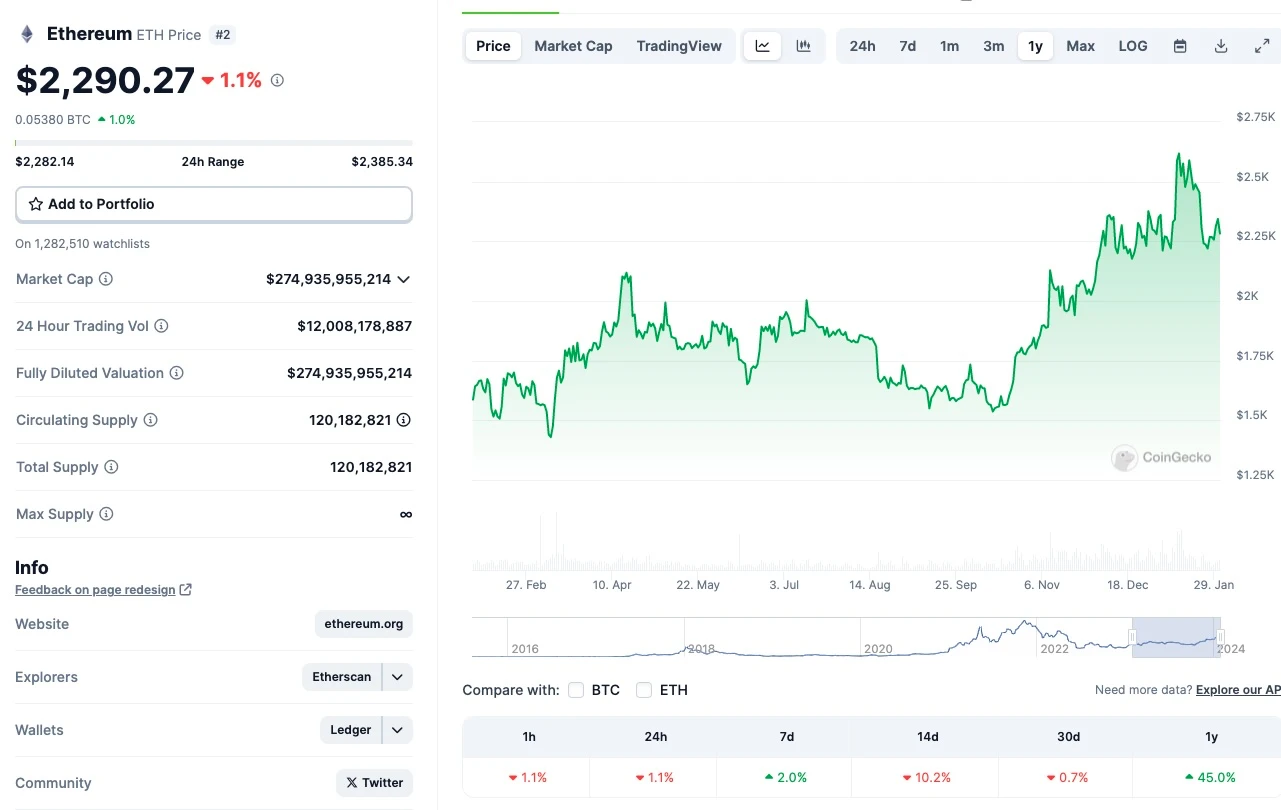Click the highlighted navigator selection window
Screen dimensions: 1281x810
[x=1176, y=637]
